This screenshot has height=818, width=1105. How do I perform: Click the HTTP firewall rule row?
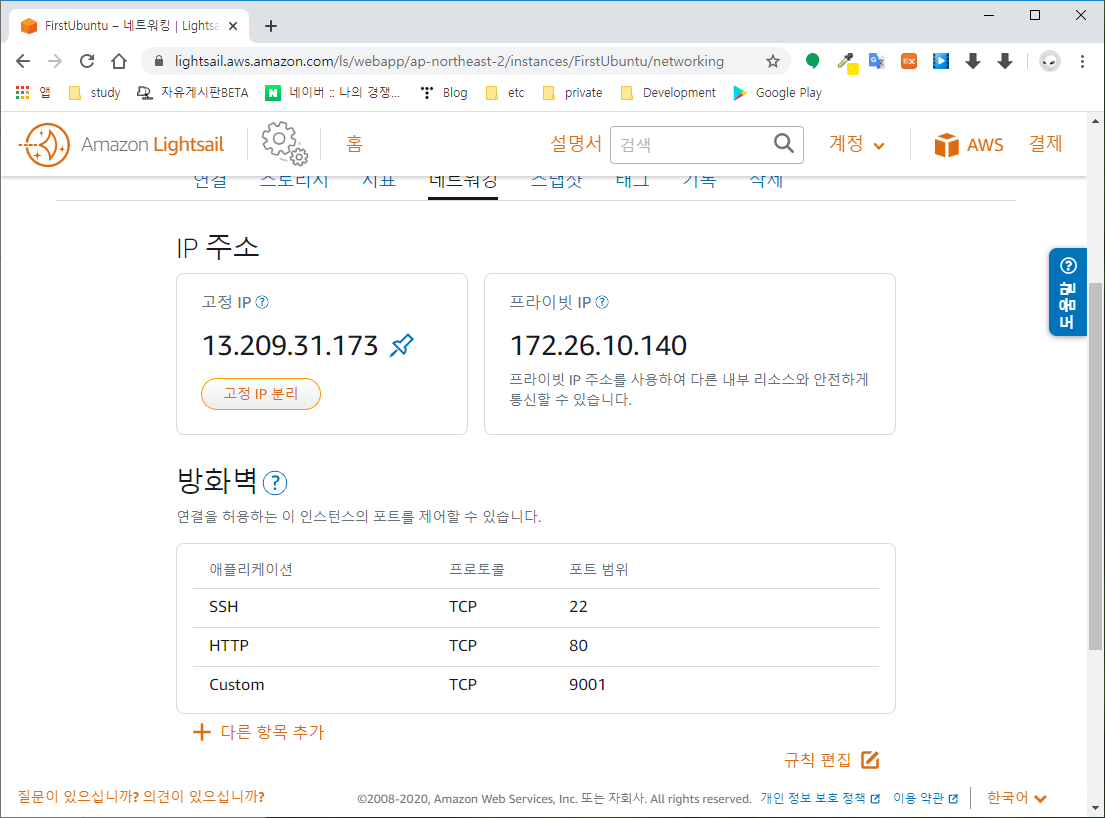pos(536,646)
